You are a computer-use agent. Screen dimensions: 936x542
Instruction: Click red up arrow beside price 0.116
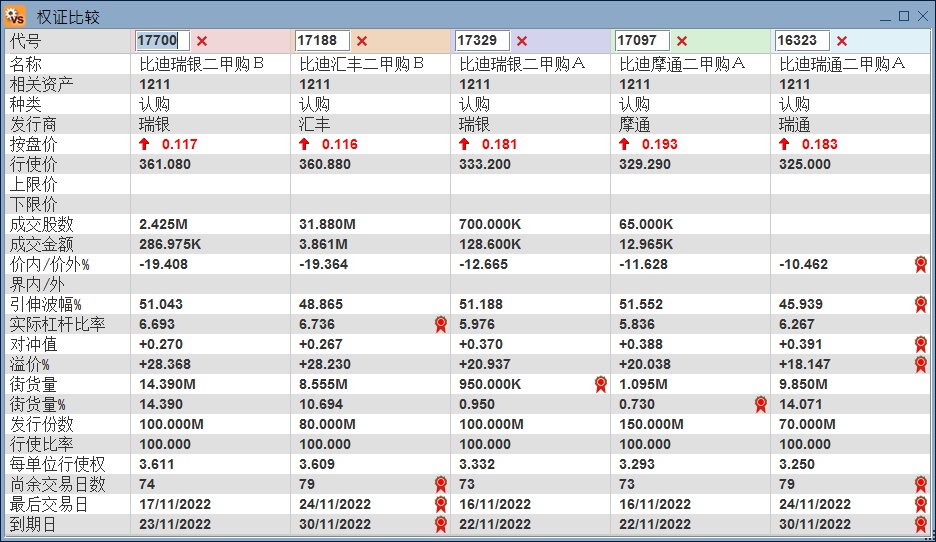304,144
